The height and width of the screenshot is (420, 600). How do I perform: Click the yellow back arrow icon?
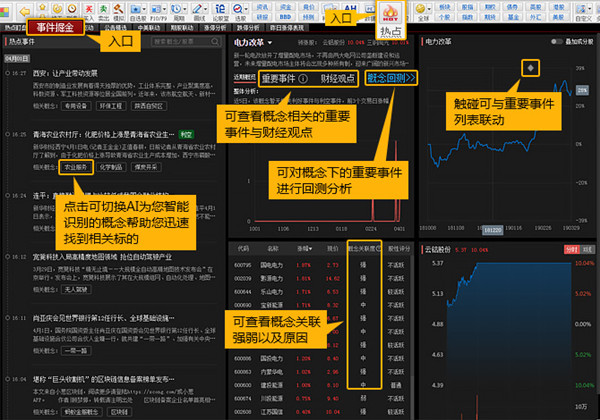click(x=25, y=11)
